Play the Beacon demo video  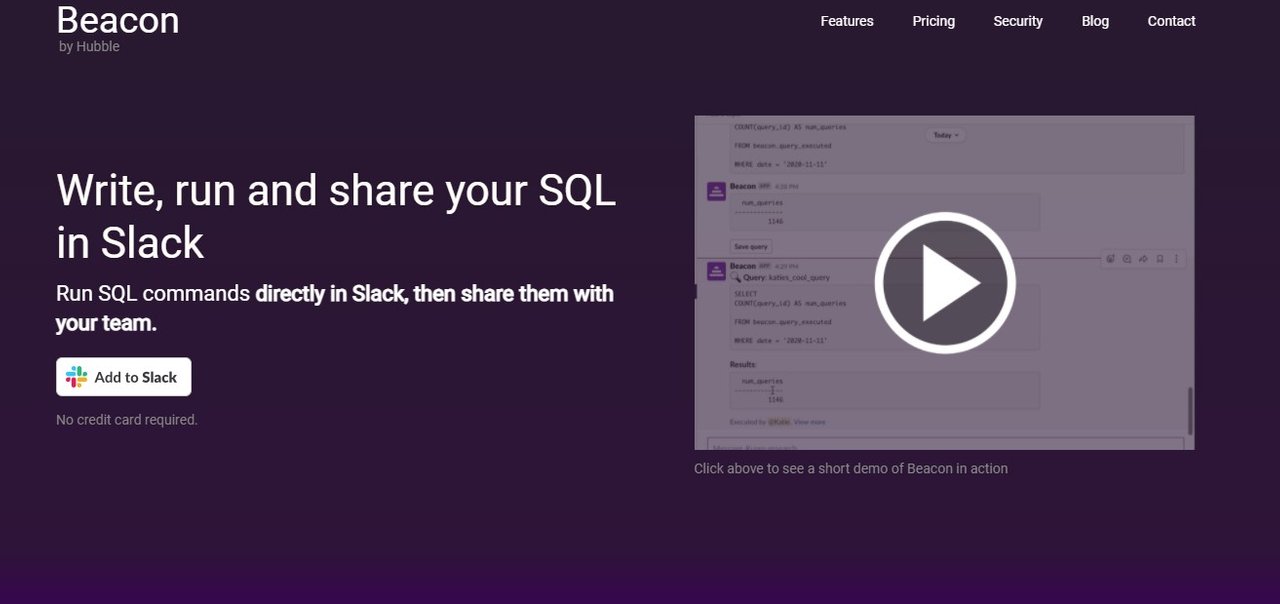945,283
